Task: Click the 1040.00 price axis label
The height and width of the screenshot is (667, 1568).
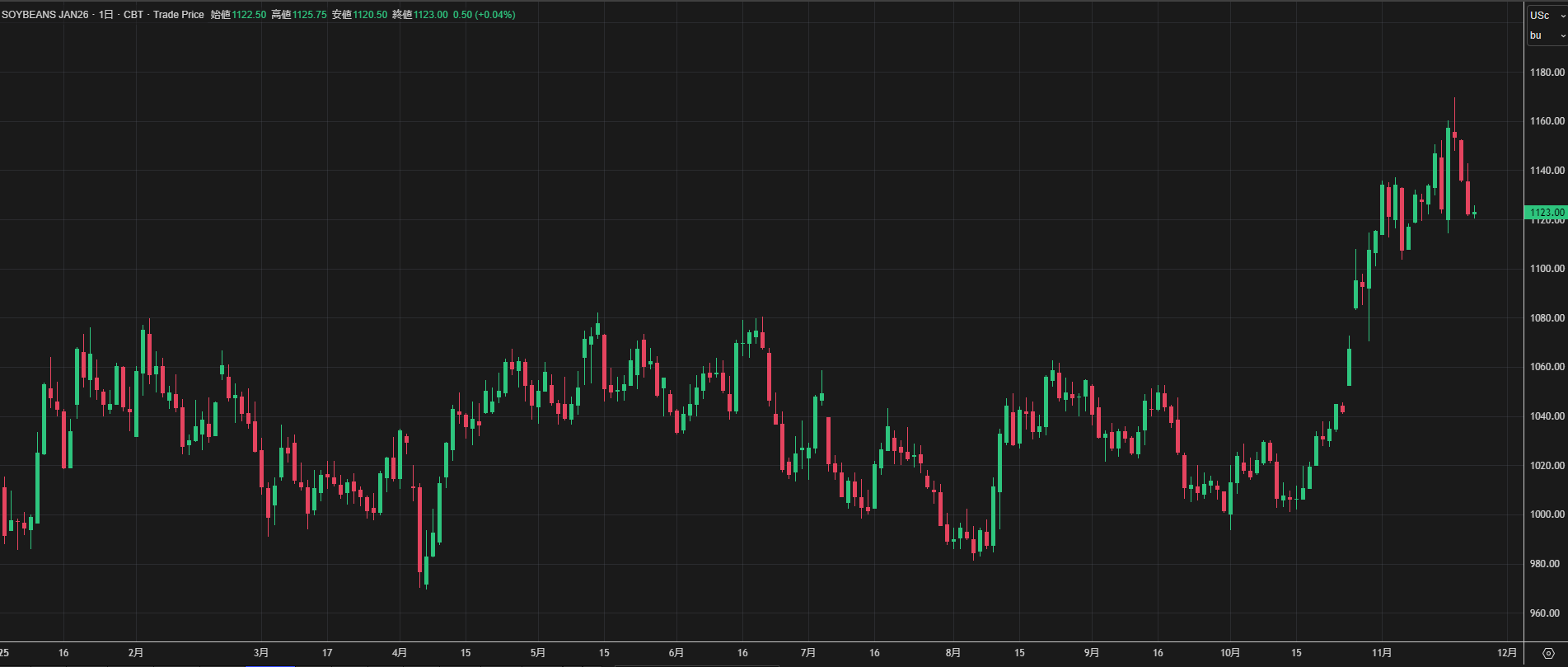Action: (x=1547, y=416)
